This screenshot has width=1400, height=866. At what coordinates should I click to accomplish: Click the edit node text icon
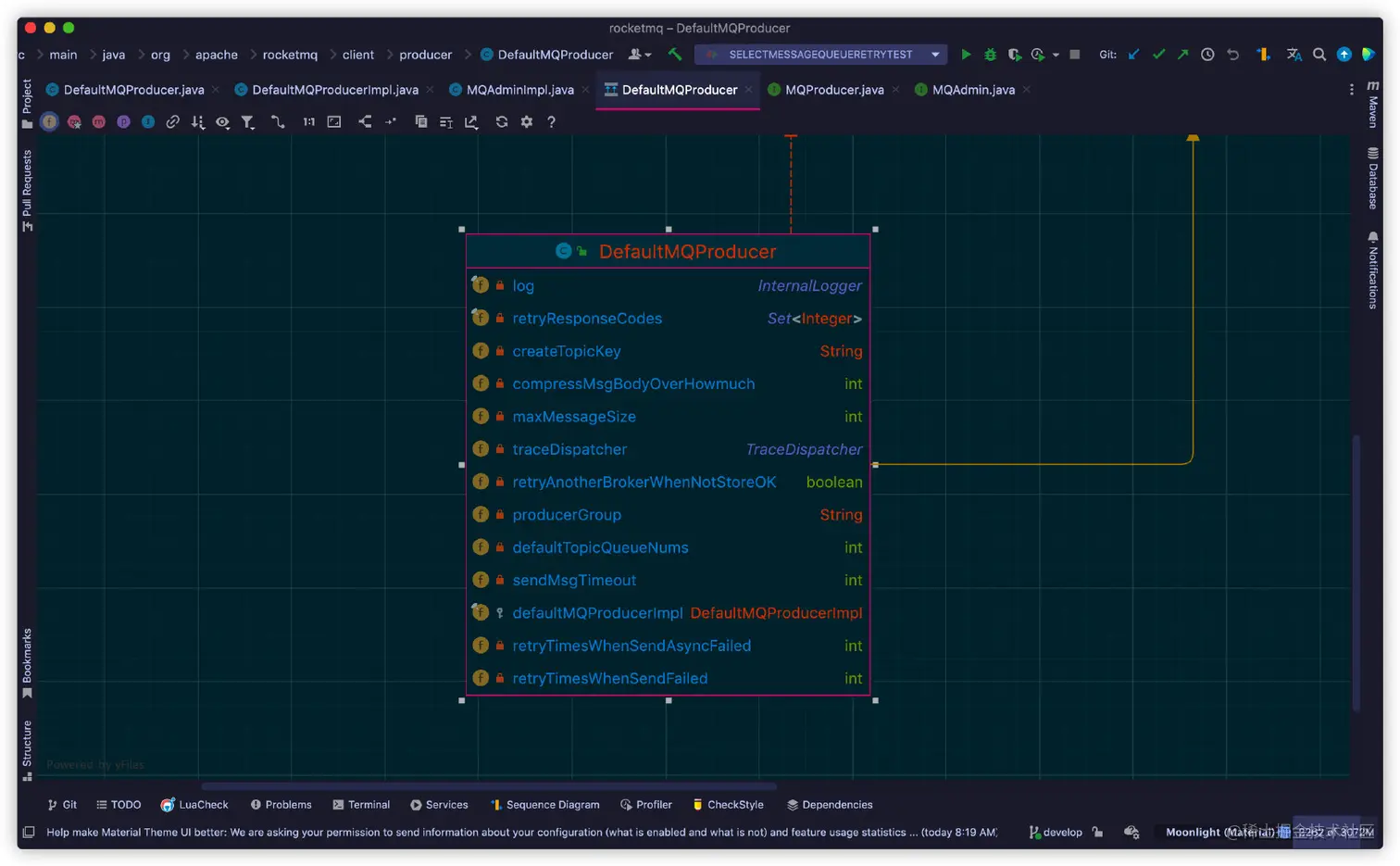click(x=446, y=122)
